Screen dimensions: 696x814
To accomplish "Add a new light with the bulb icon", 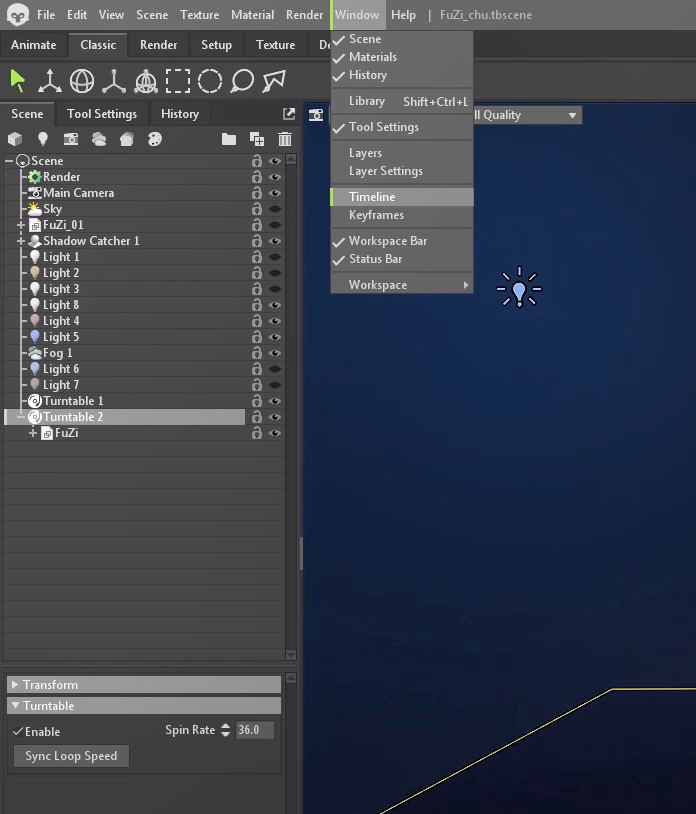I will coord(42,139).
